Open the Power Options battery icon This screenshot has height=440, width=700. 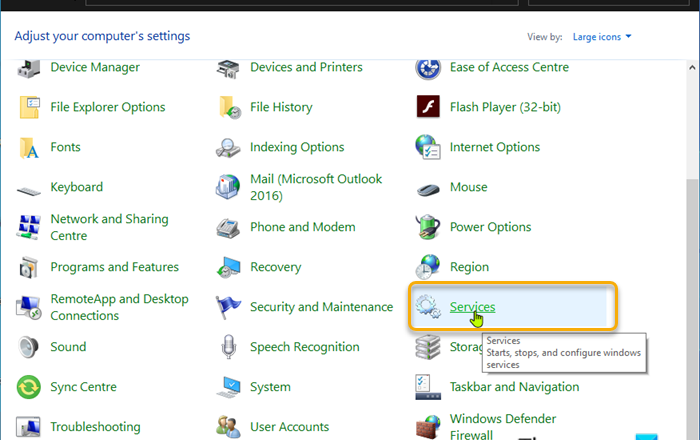click(x=428, y=227)
